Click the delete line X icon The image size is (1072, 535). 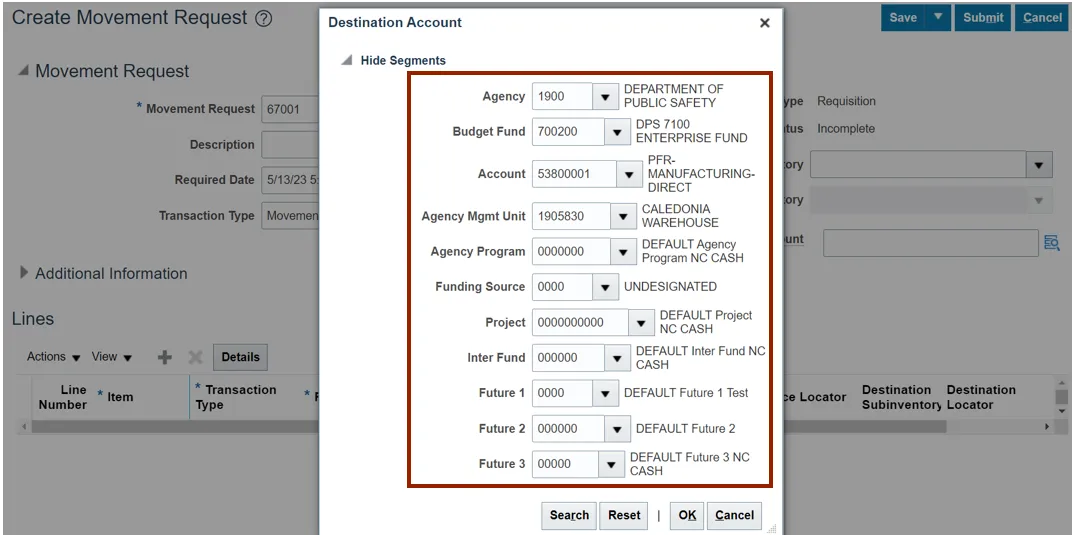tap(195, 357)
